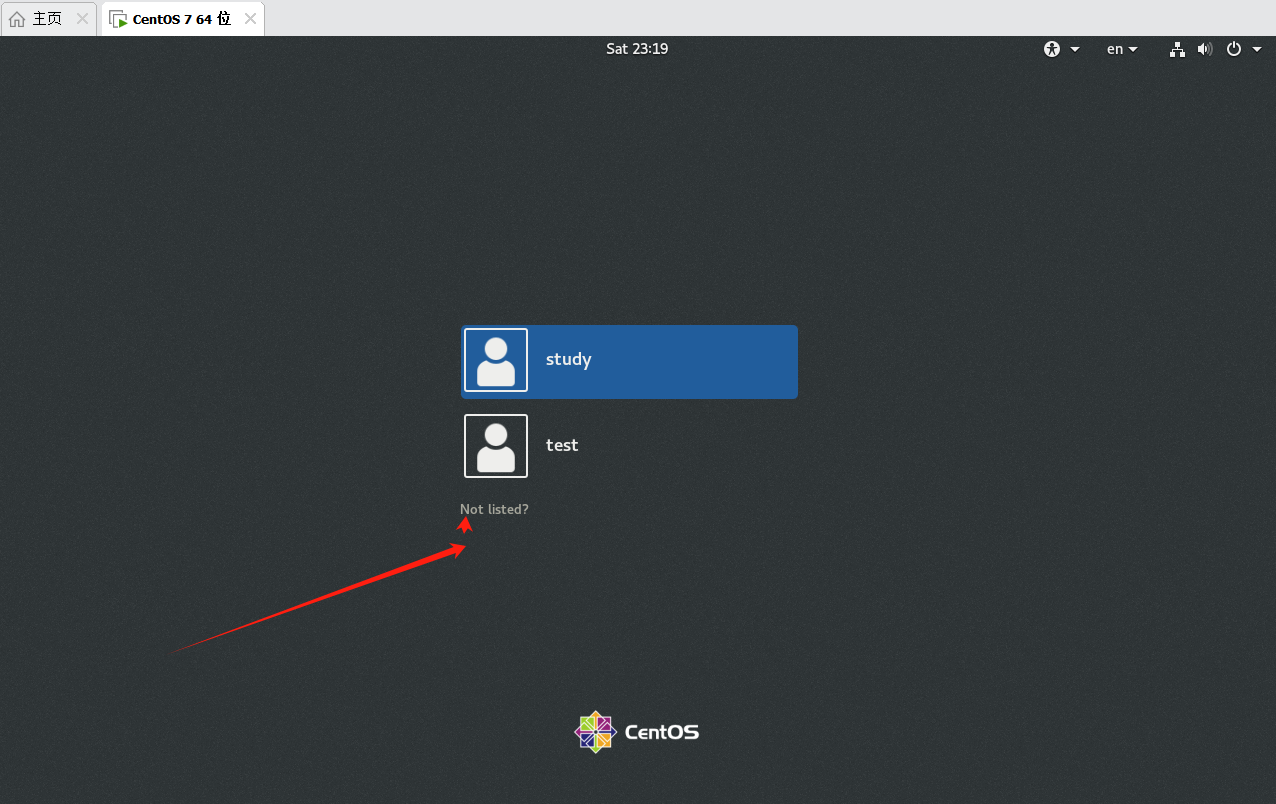Image resolution: width=1276 pixels, height=804 pixels.
Task: Select the test user account
Action: [x=629, y=446]
